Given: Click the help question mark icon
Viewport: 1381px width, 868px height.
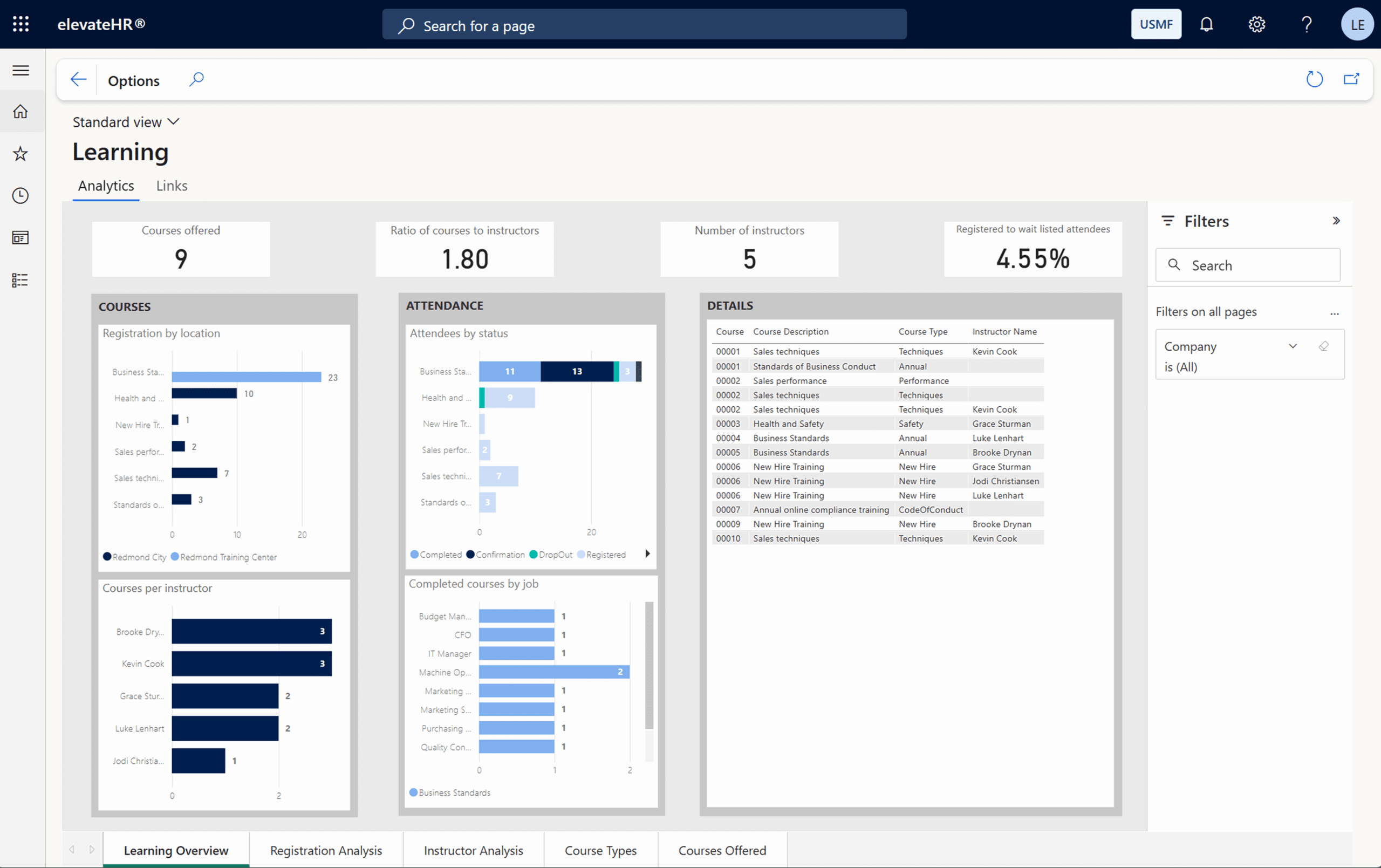Looking at the screenshot, I should coord(1307,24).
